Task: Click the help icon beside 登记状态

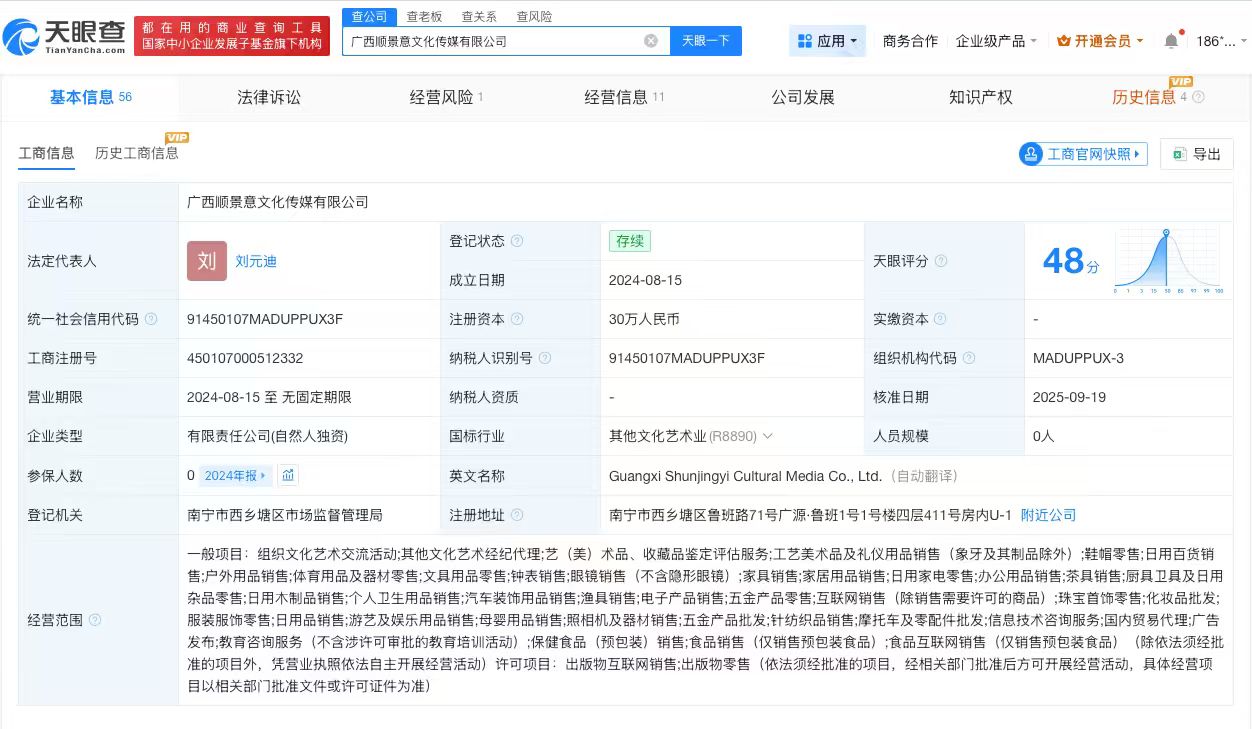Action: tap(517, 241)
